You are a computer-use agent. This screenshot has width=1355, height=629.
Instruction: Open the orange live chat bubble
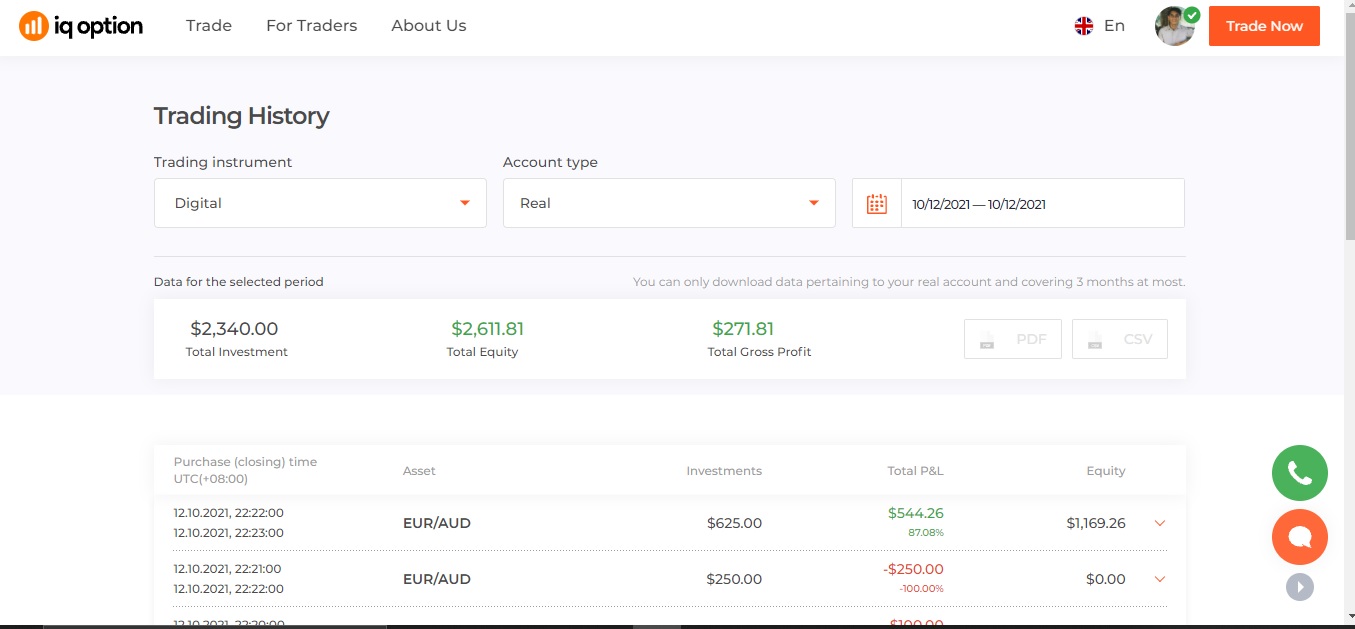point(1299,537)
